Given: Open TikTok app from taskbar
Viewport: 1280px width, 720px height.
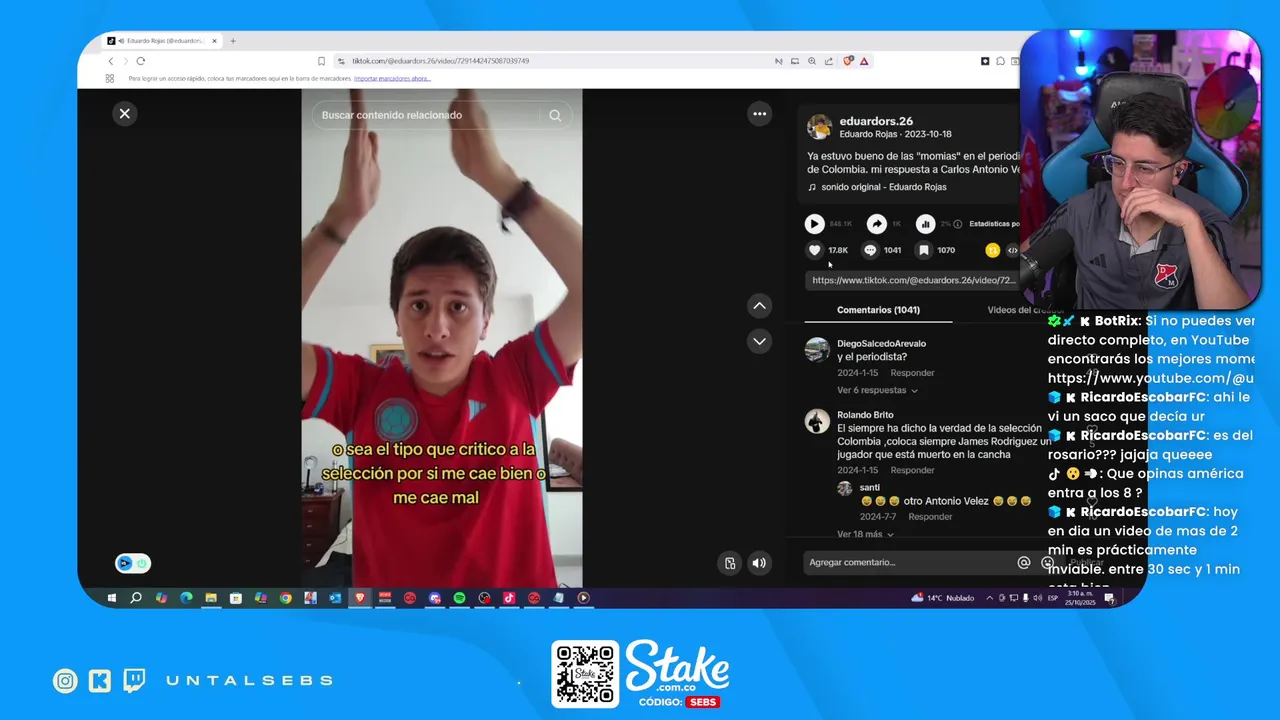Looking at the screenshot, I should 509,598.
